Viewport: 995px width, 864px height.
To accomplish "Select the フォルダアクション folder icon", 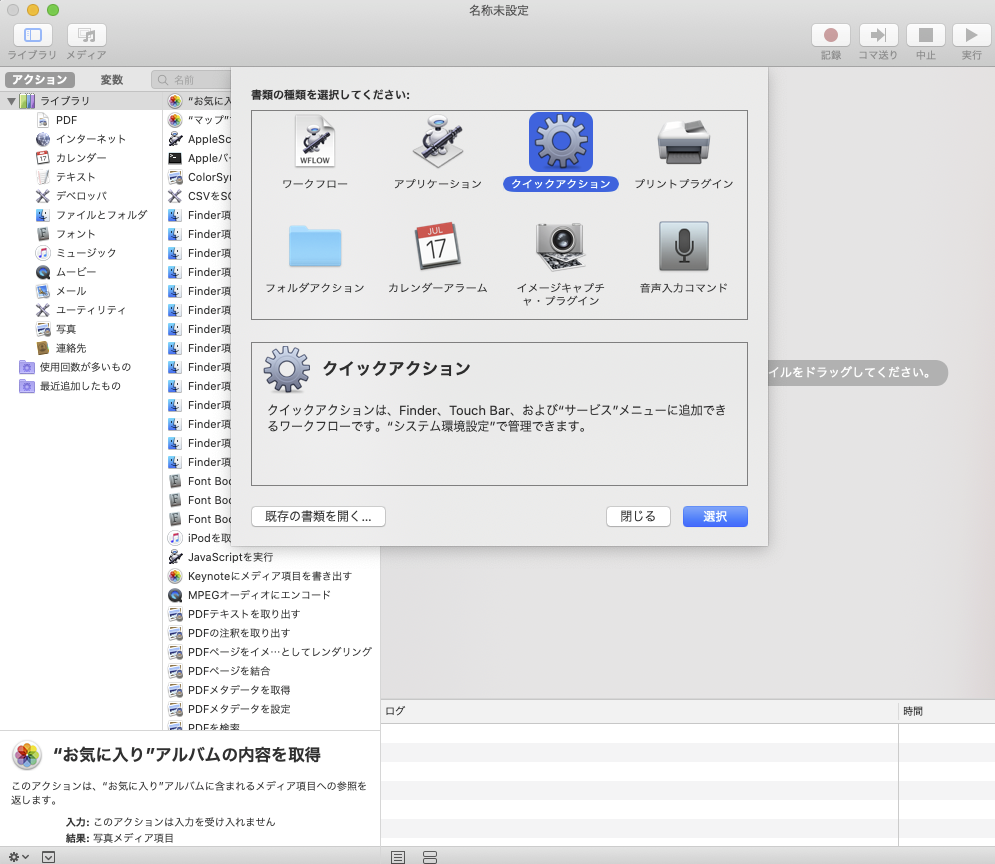I will 315,246.
